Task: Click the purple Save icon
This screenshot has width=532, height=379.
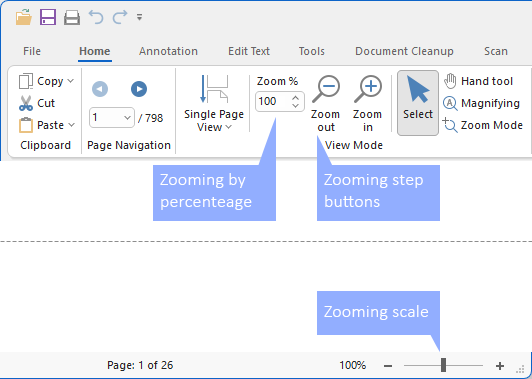Action: click(x=48, y=17)
